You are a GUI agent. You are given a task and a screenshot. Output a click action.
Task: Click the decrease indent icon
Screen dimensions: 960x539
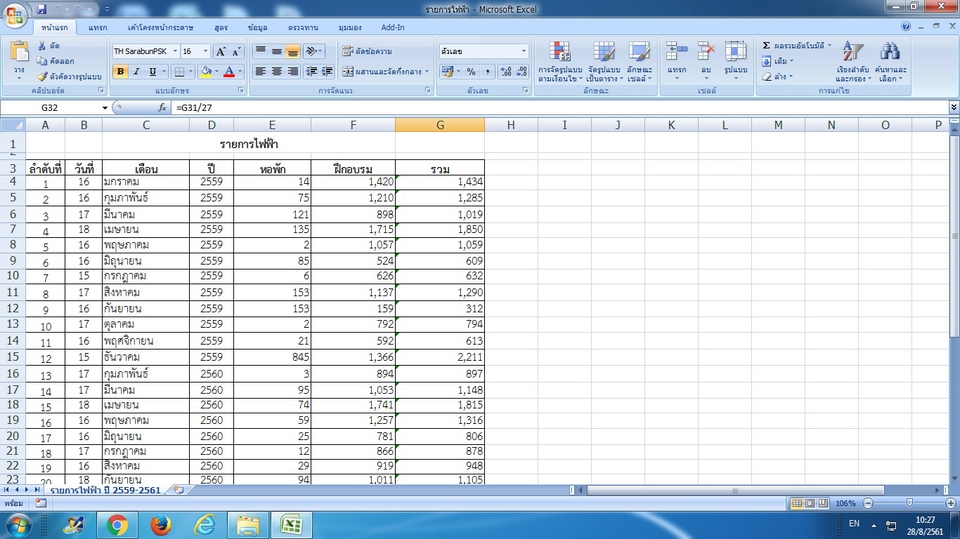coord(312,72)
